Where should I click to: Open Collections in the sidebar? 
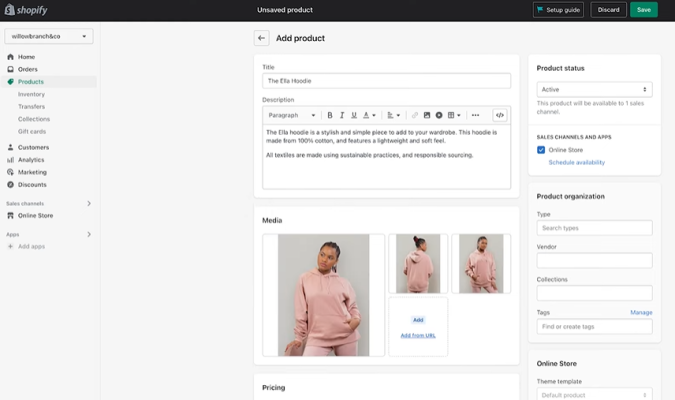(x=34, y=119)
